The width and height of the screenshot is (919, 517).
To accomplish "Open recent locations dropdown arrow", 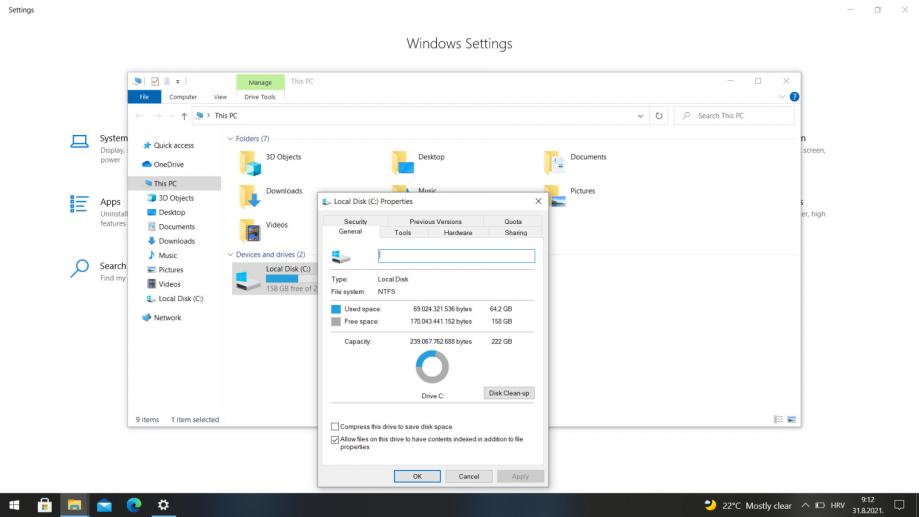I will coord(171,116).
